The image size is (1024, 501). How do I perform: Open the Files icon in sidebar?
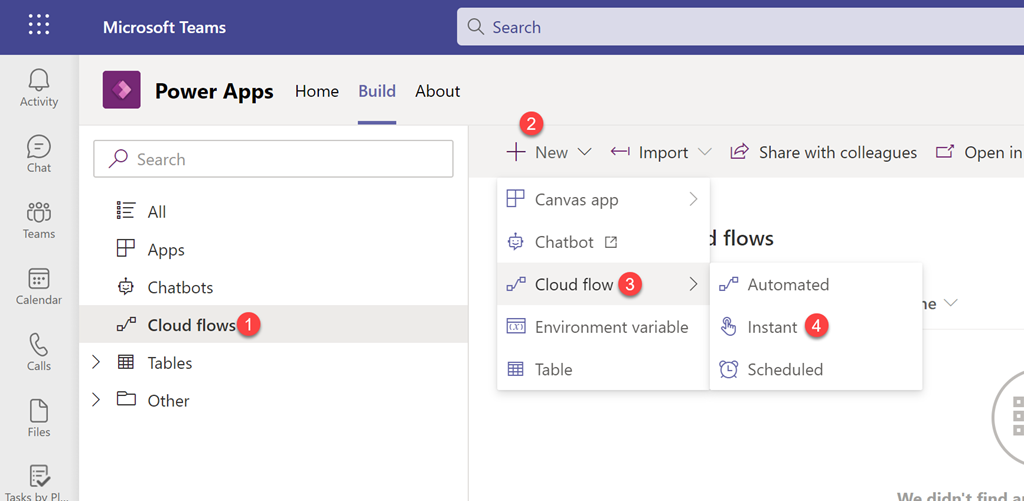[x=39, y=418]
